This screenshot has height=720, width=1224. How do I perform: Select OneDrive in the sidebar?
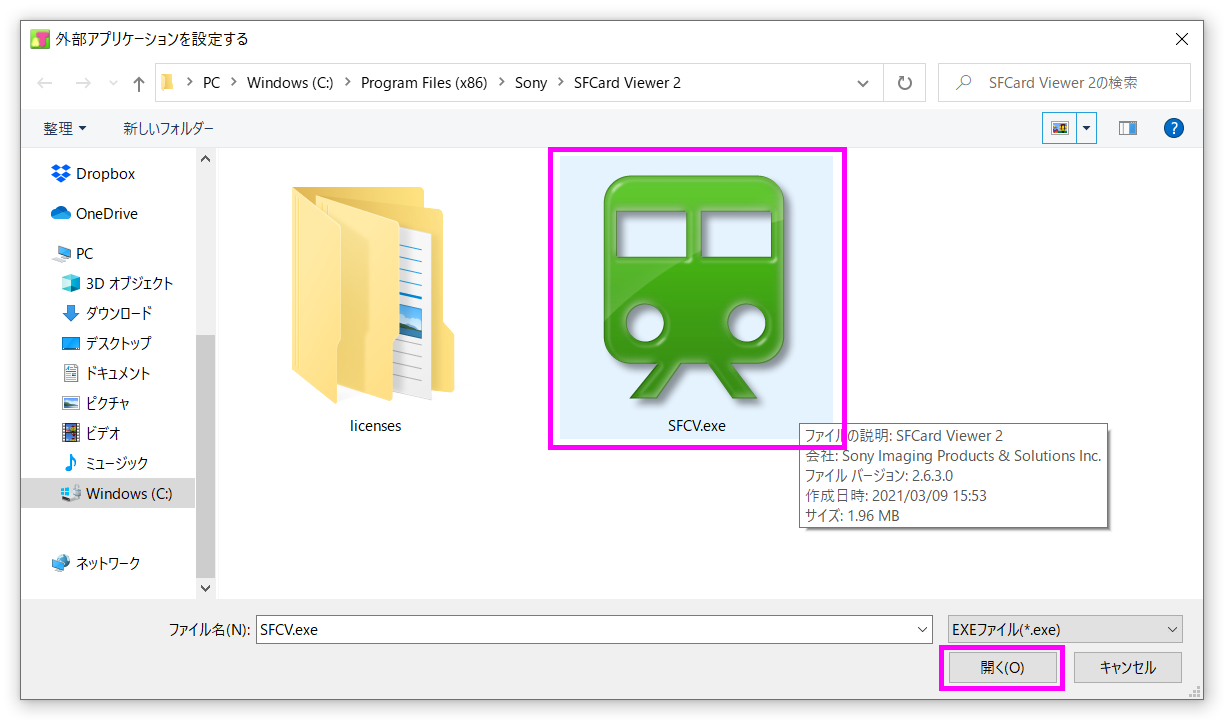(x=106, y=213)
